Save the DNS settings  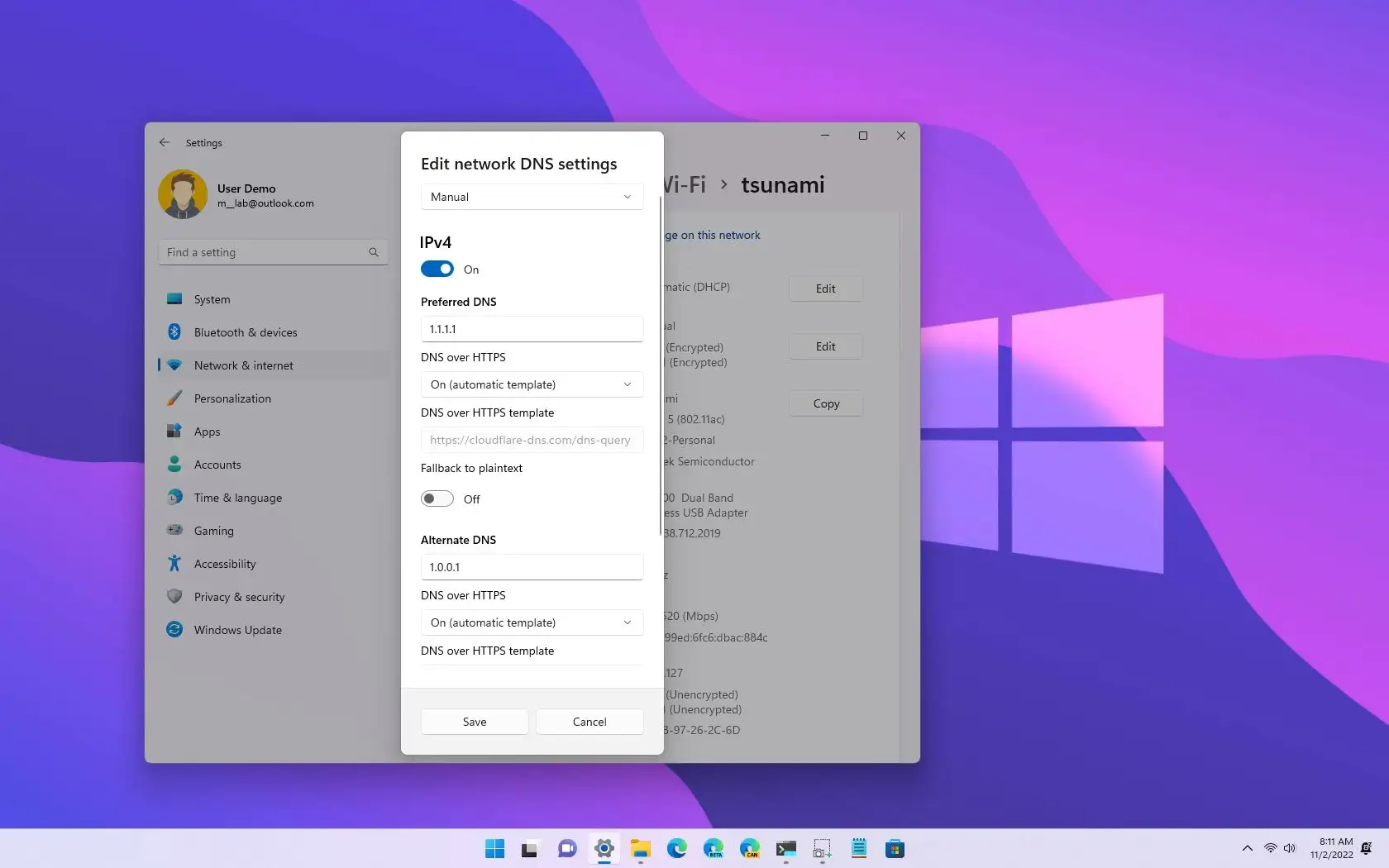click(474, 722)
